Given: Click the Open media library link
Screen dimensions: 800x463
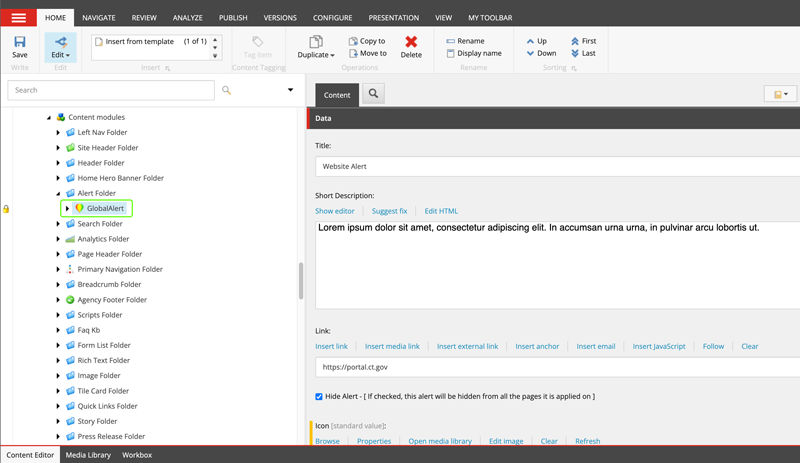Looking at the screenshot, I should click(x=440, y=441).
